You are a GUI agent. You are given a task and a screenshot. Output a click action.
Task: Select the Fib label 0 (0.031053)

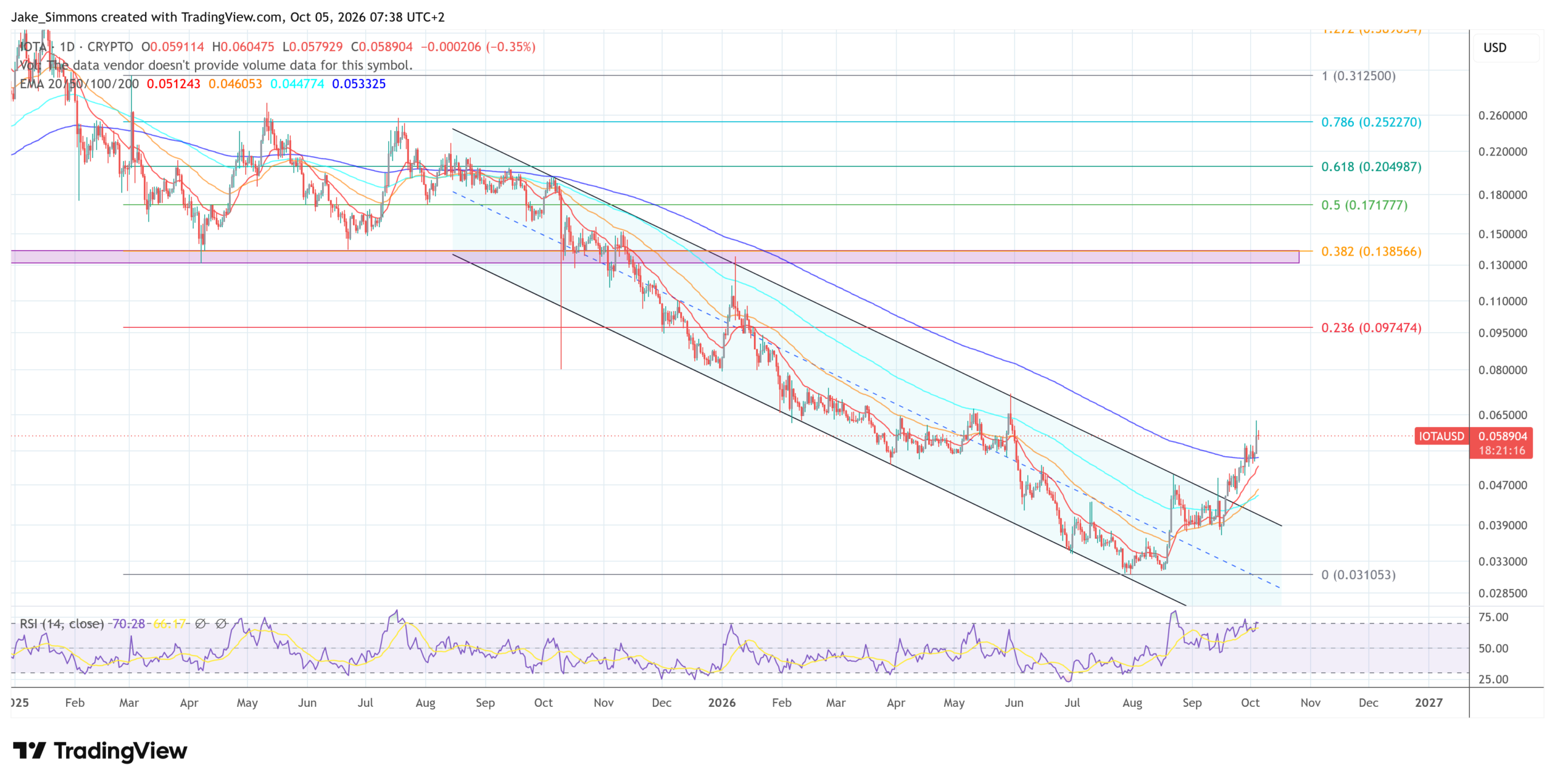[1358, 574]
